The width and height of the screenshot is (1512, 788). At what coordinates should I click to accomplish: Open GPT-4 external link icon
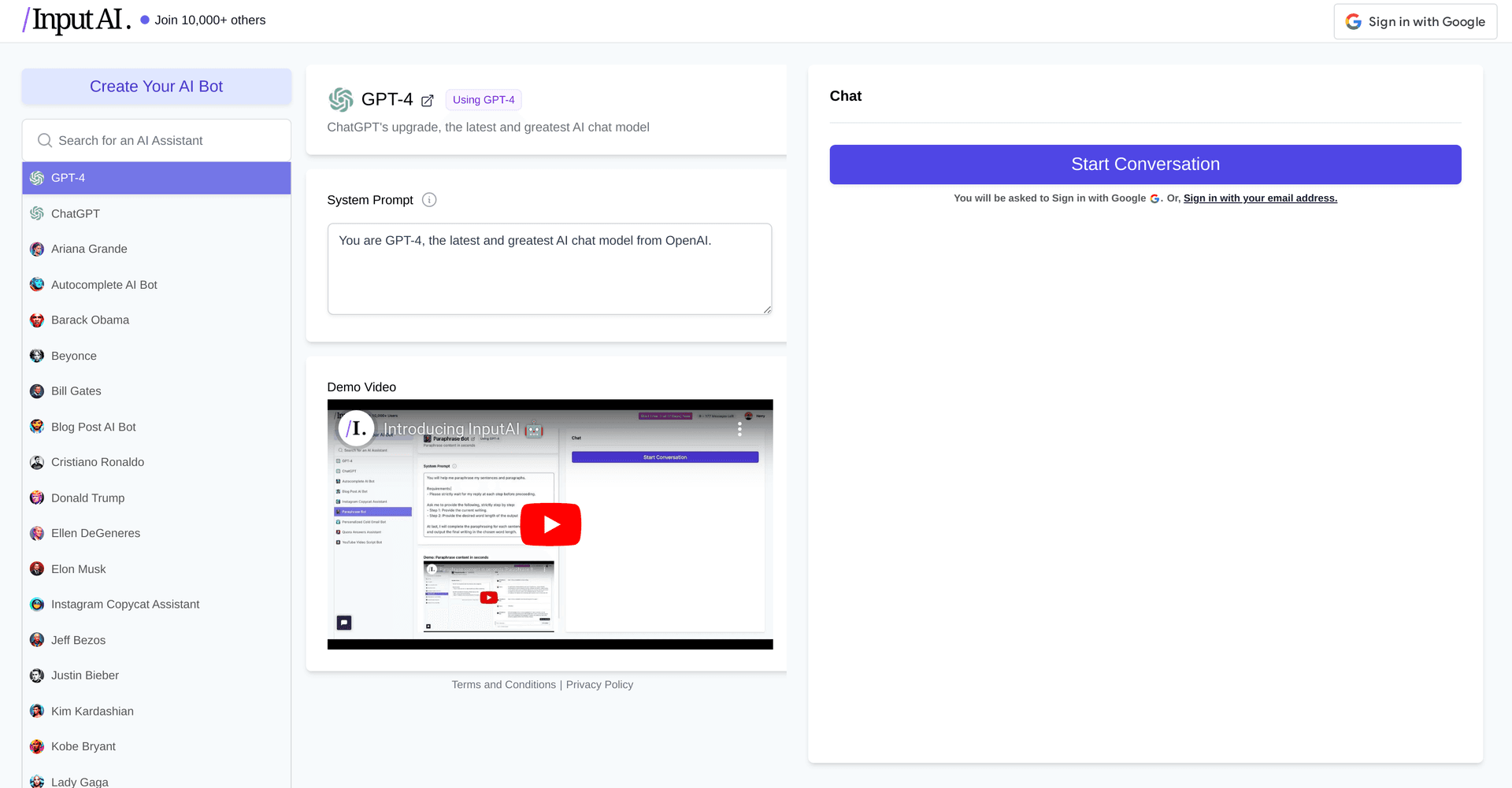pos(428,101)
